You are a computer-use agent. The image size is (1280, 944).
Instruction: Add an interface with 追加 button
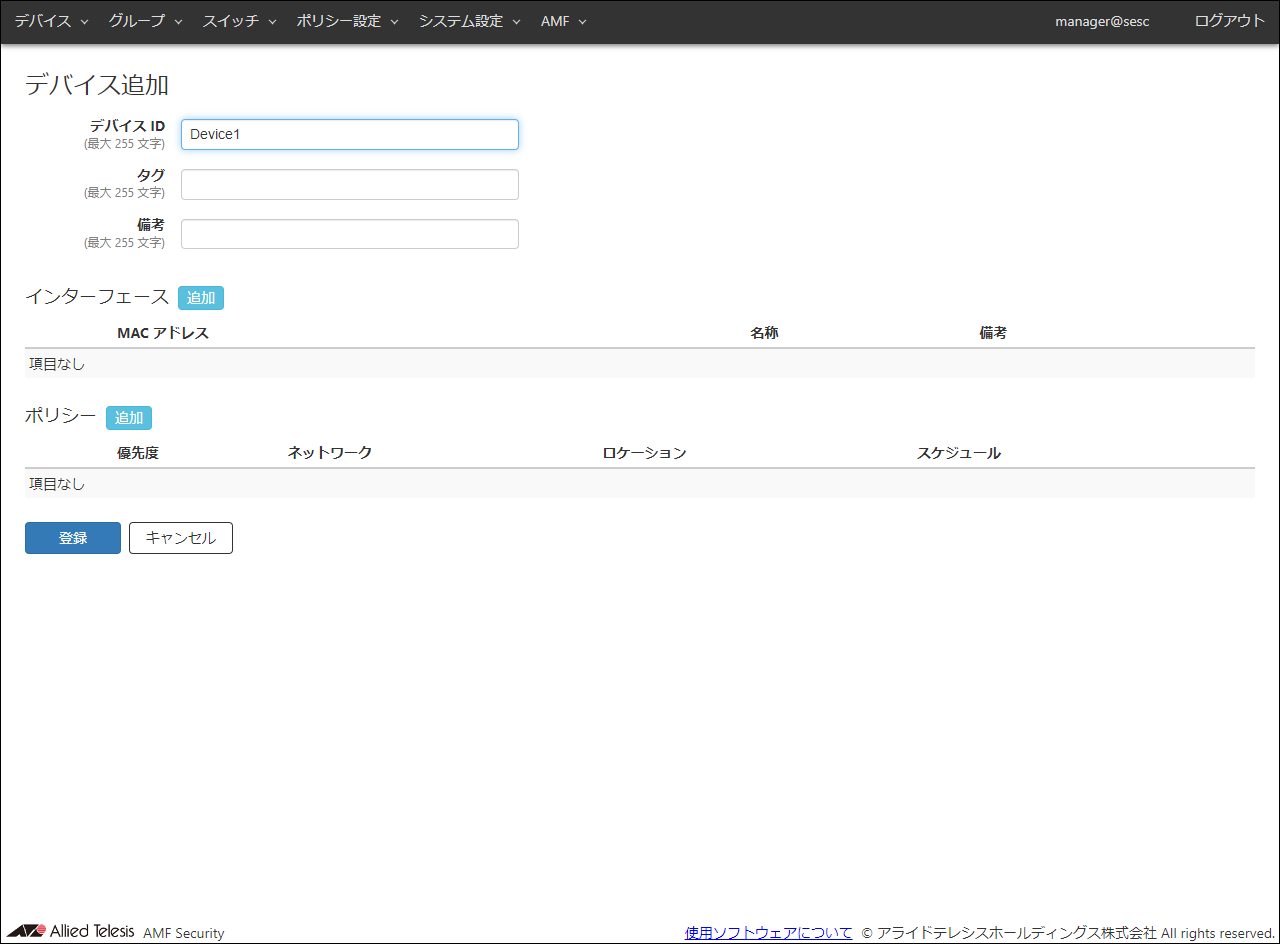(x=201, y=298)
